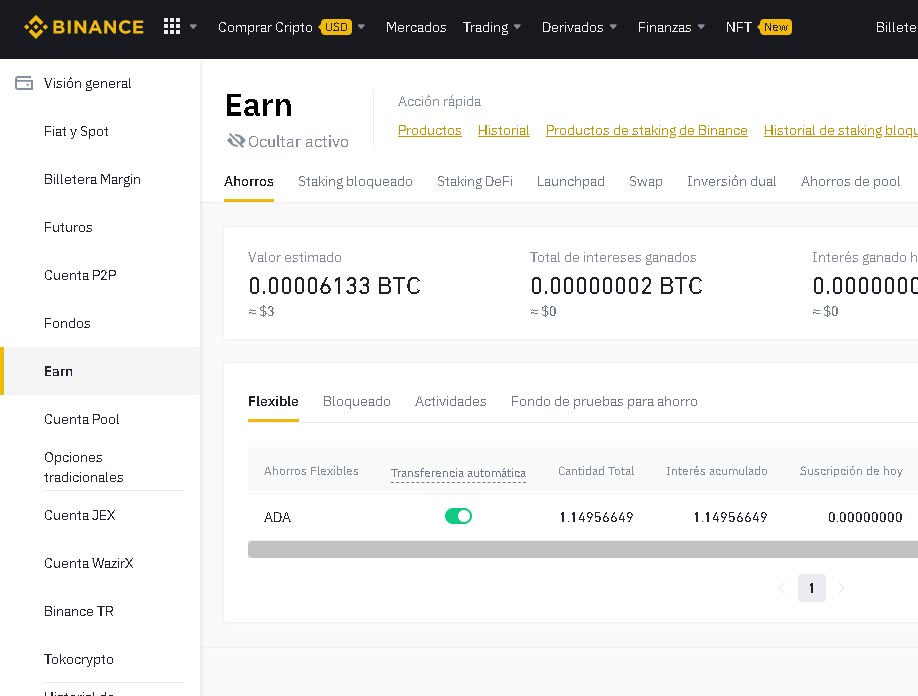
Task: Click the Interés acumulado column header
Action: pyautogui.click(x=717, y=471)
